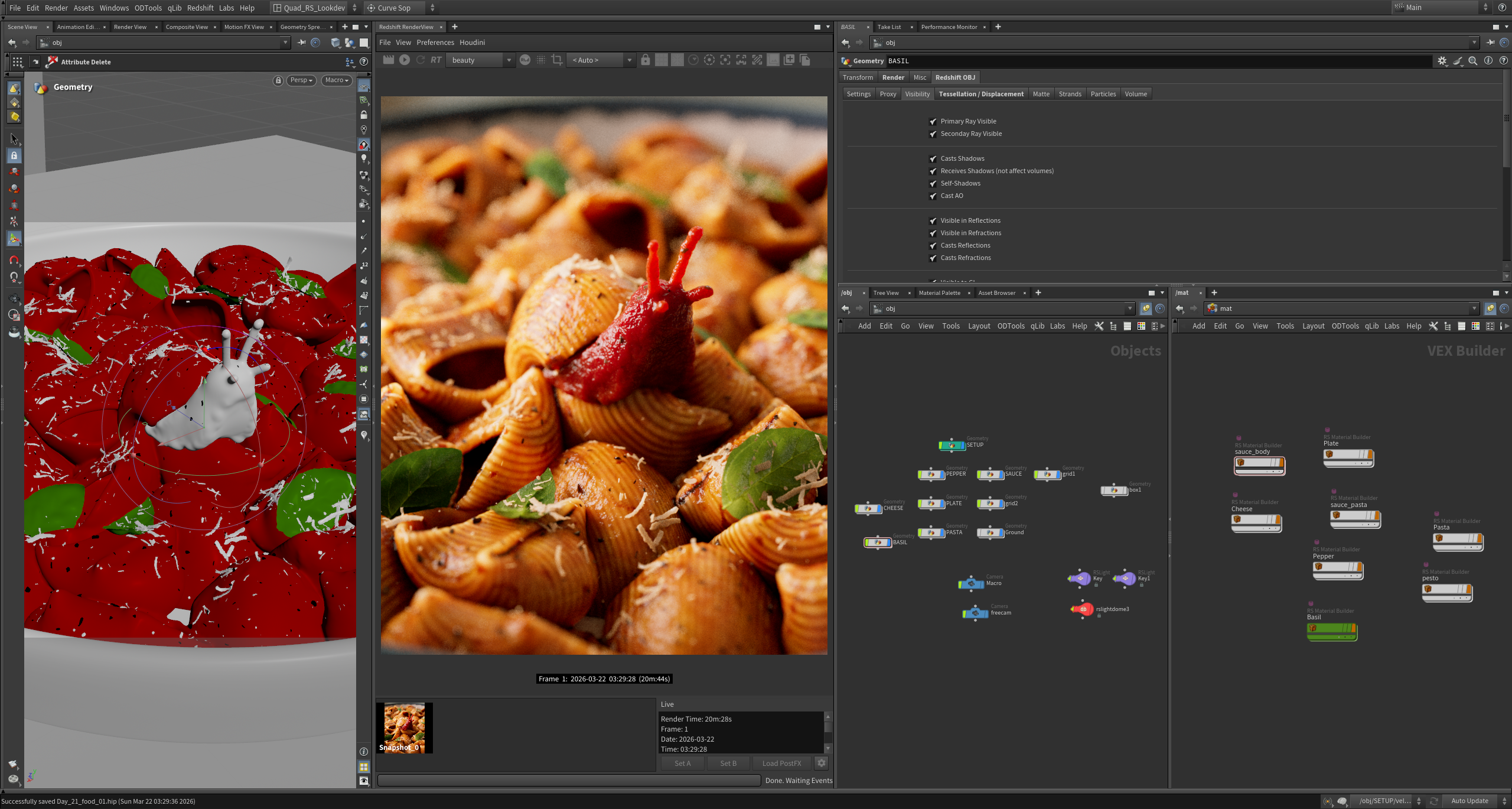
Task: Uncheck Visible in Reflections
Action: click(933, 221)
